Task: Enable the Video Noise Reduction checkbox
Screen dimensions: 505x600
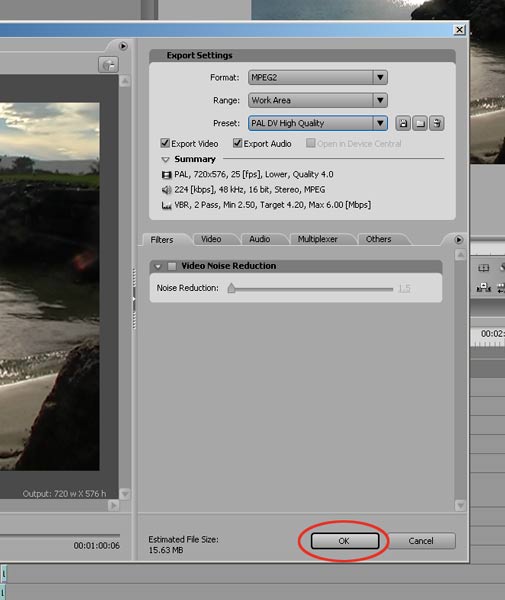Action: [x=172, y=266]
